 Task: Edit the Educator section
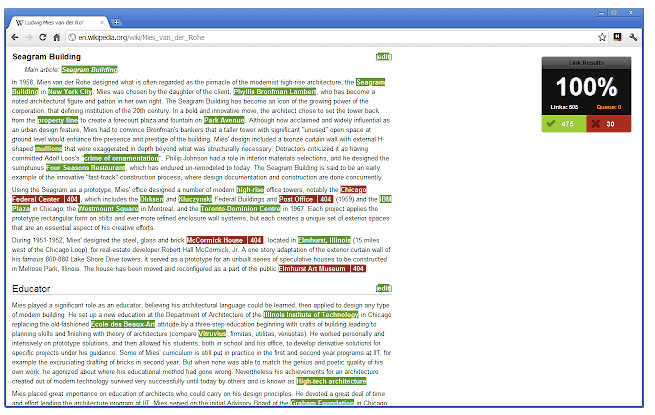(x=383, y=288)
